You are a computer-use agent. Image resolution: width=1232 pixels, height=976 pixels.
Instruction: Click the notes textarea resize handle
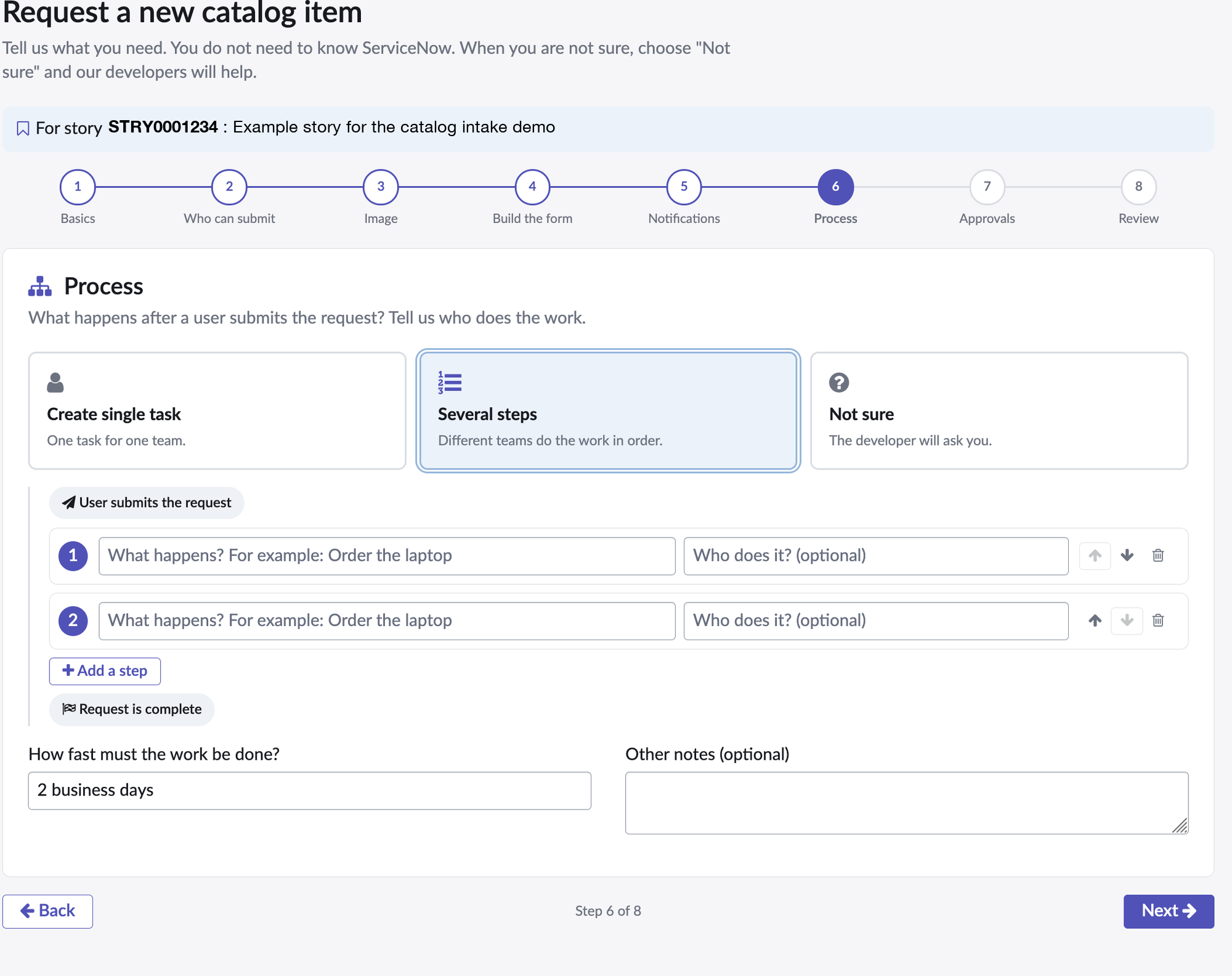tap(1180, 826)
